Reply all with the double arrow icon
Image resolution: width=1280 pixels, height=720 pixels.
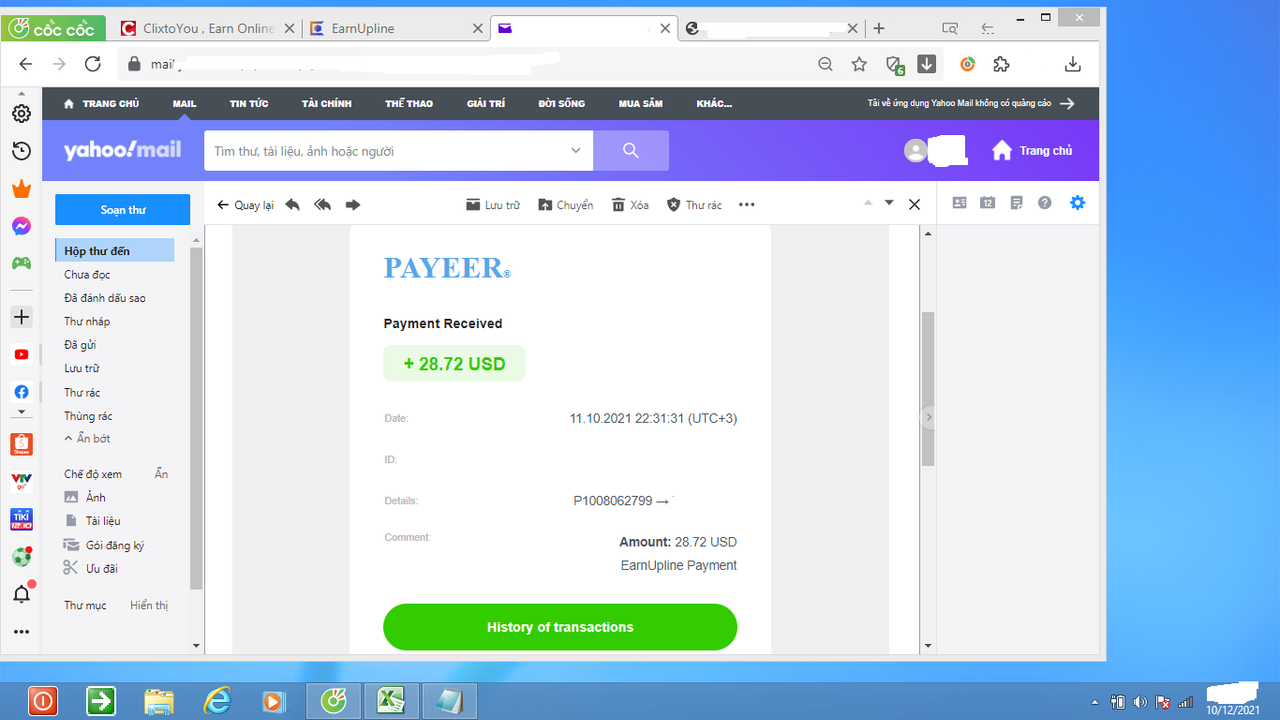pos(322,205)
